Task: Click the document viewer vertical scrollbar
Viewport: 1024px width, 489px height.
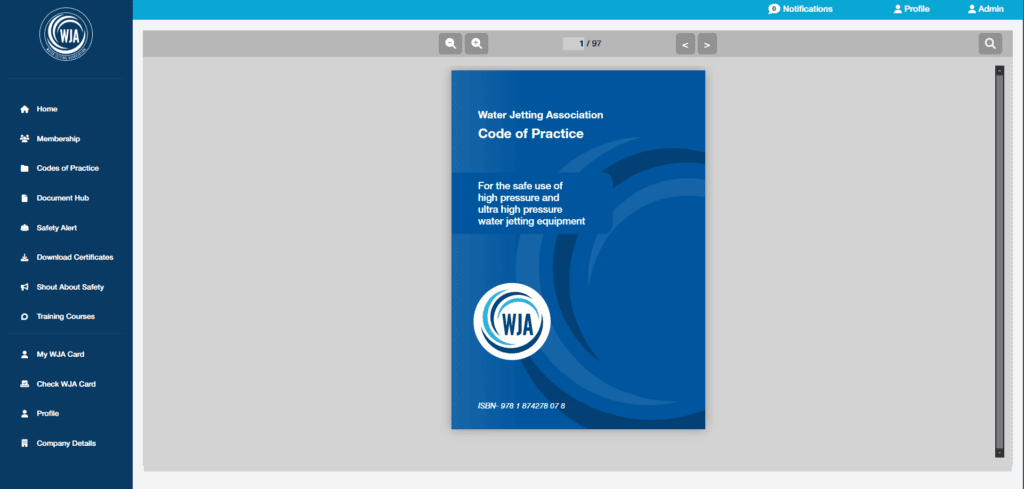Action: pyautogui.click(x=998, y=260)
